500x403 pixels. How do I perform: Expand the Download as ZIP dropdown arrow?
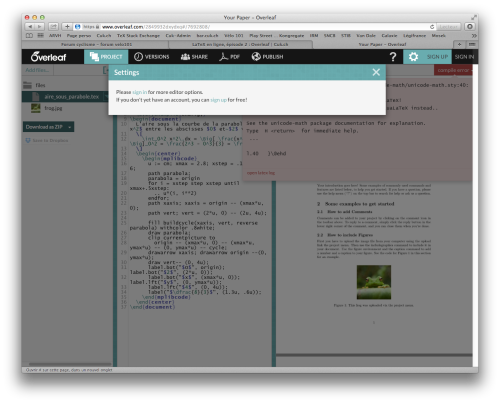click(x=70, y=127)
